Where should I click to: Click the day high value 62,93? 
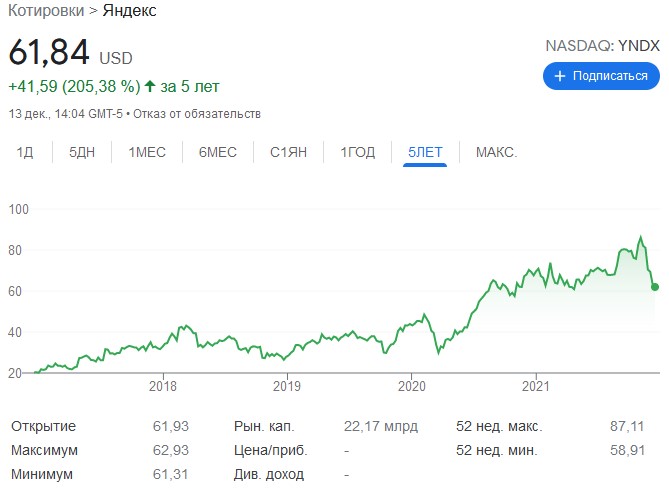171,450
